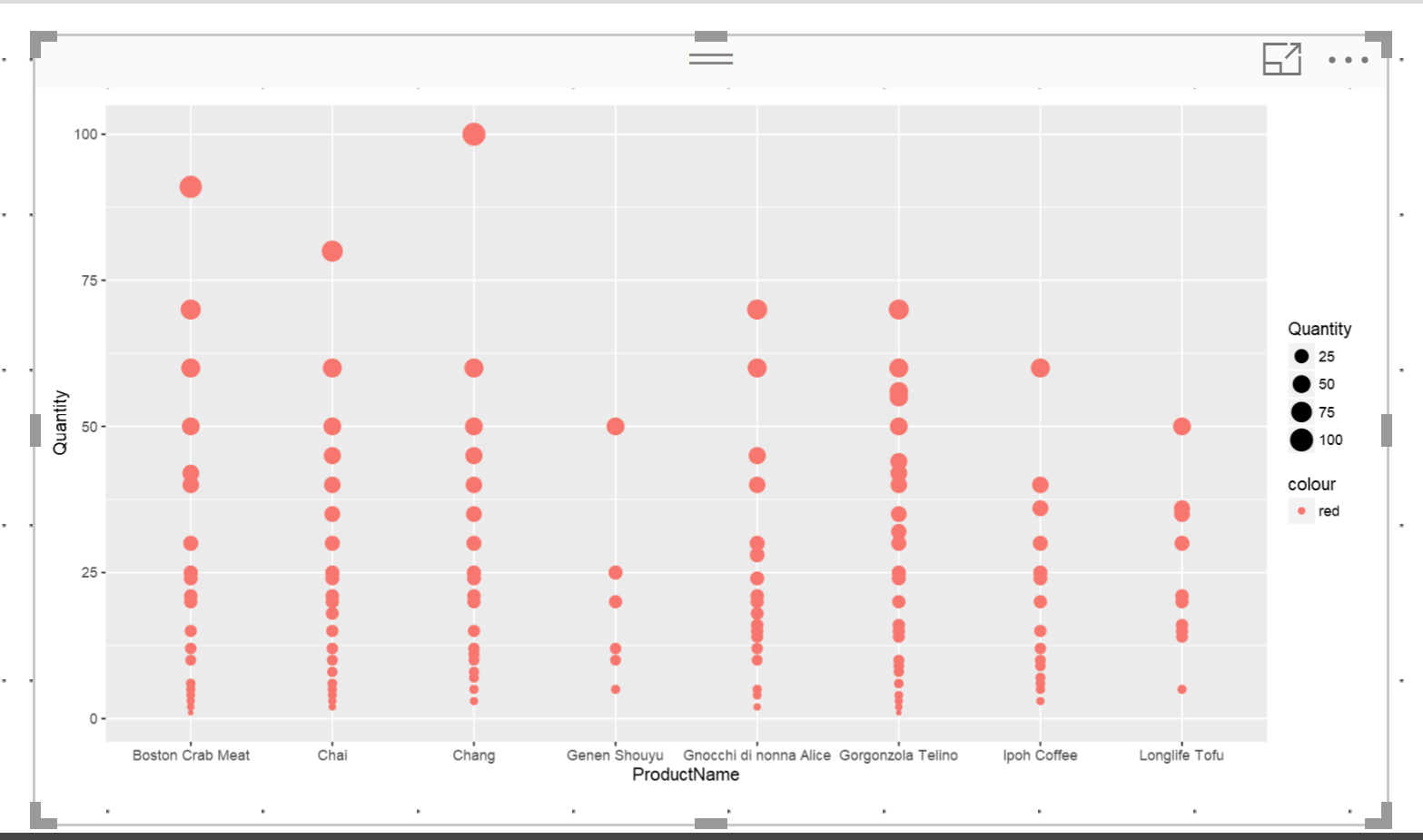Open the visual in focus mode
The height and width of the screenshot is (840, 1423).
1281,59
